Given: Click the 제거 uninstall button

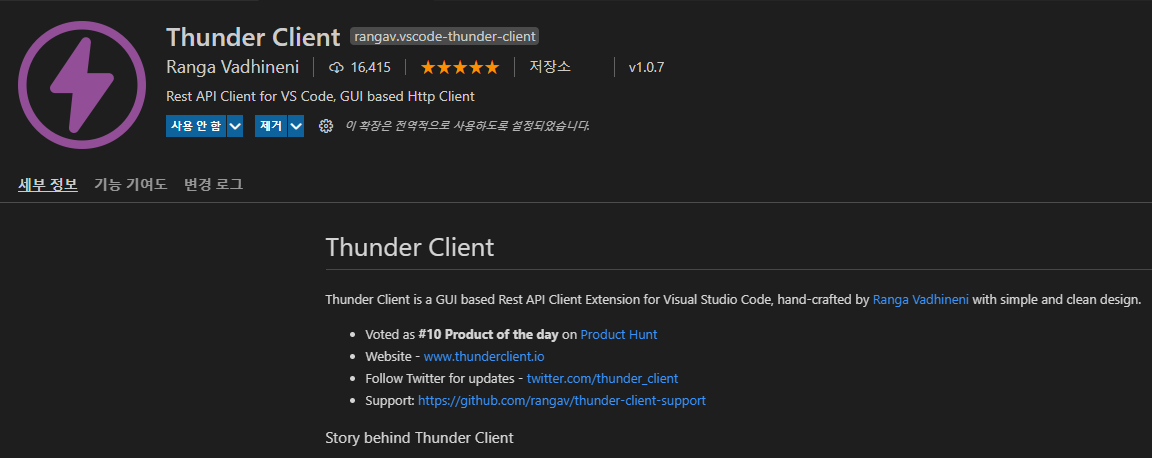Looking at the screenshot, I should coord(271,126).
